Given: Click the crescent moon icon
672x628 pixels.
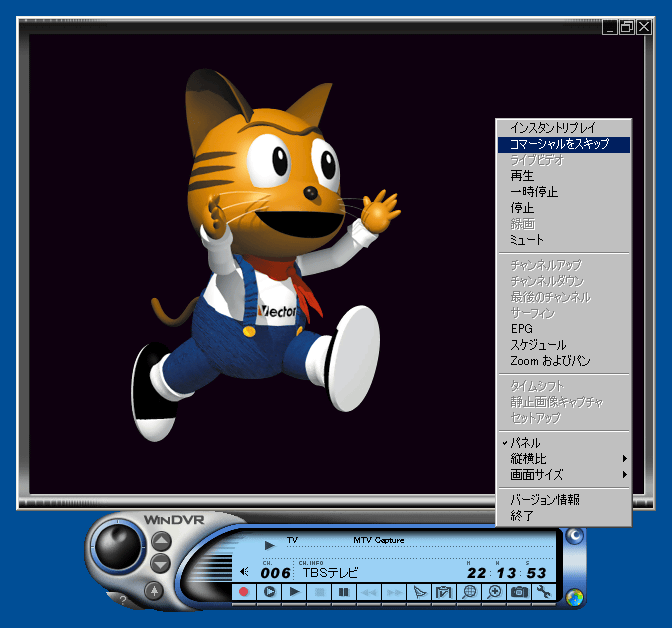Looking at the screenshot, I should (575, 536).
